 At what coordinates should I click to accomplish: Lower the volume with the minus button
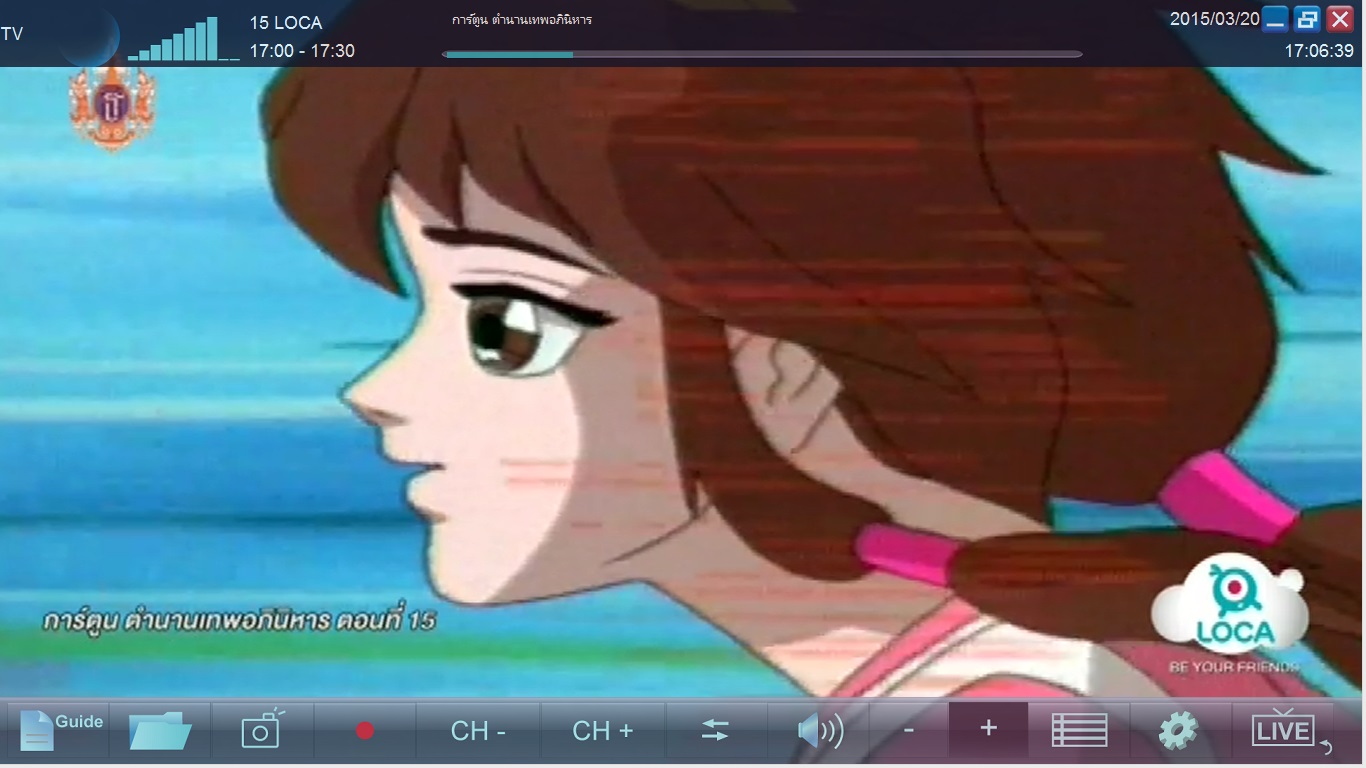[908, 730]
